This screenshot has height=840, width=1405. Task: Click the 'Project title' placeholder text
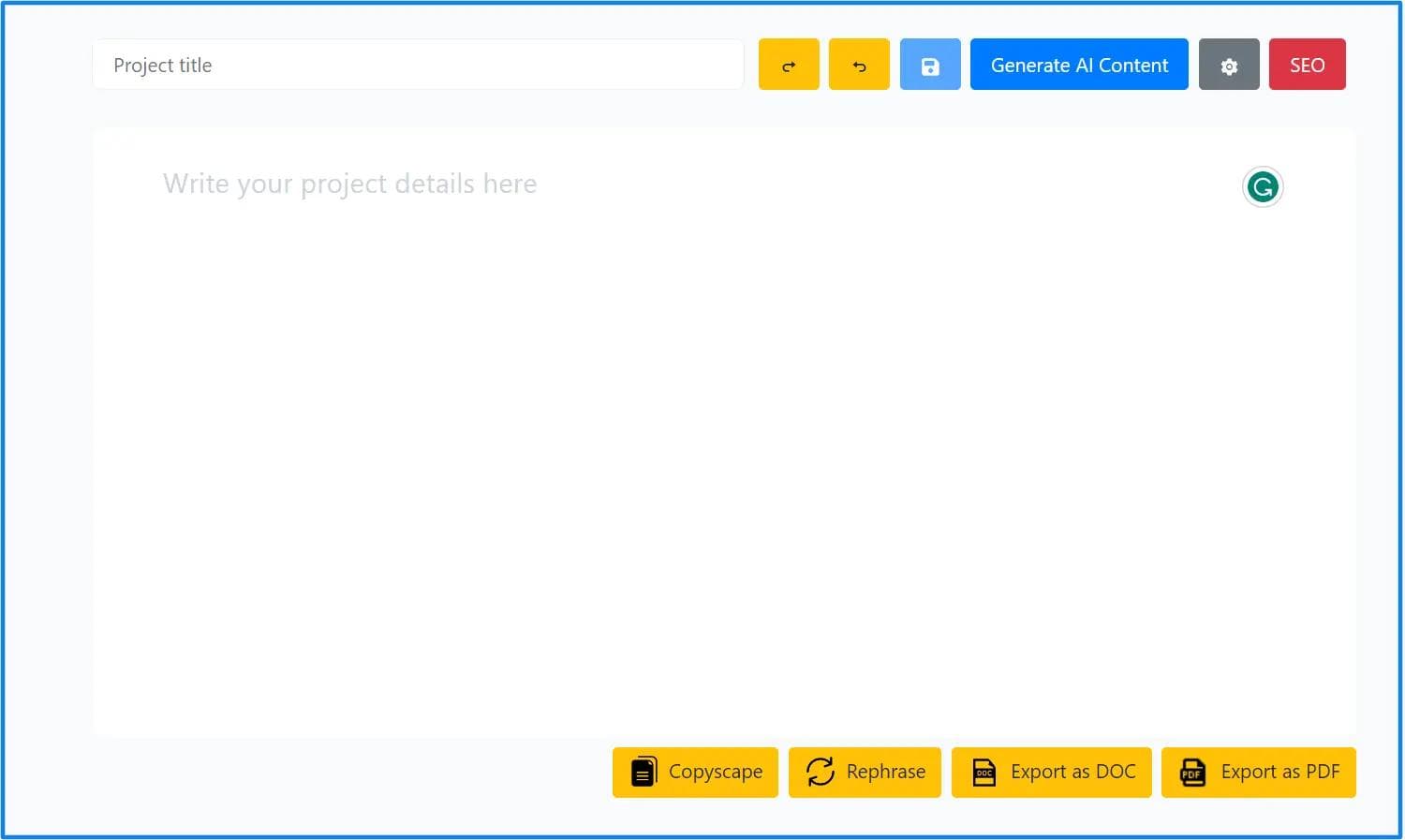coord(163,66)
